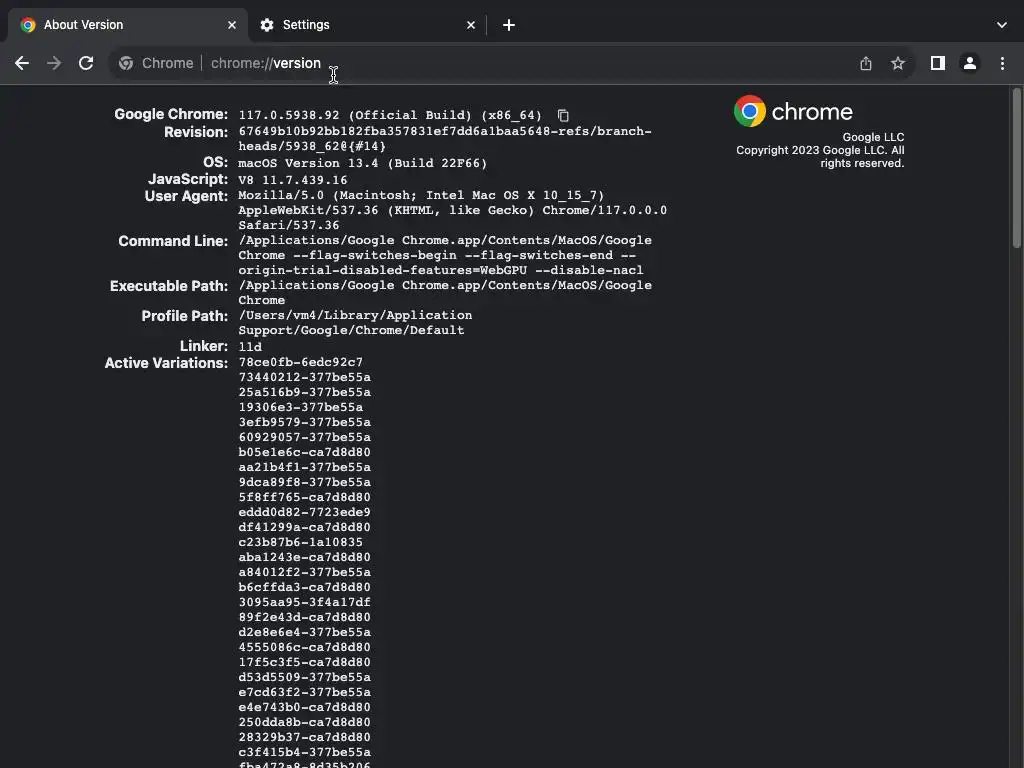Open the side panel icon
The image size is (1024, 768).
click(938, 63)
